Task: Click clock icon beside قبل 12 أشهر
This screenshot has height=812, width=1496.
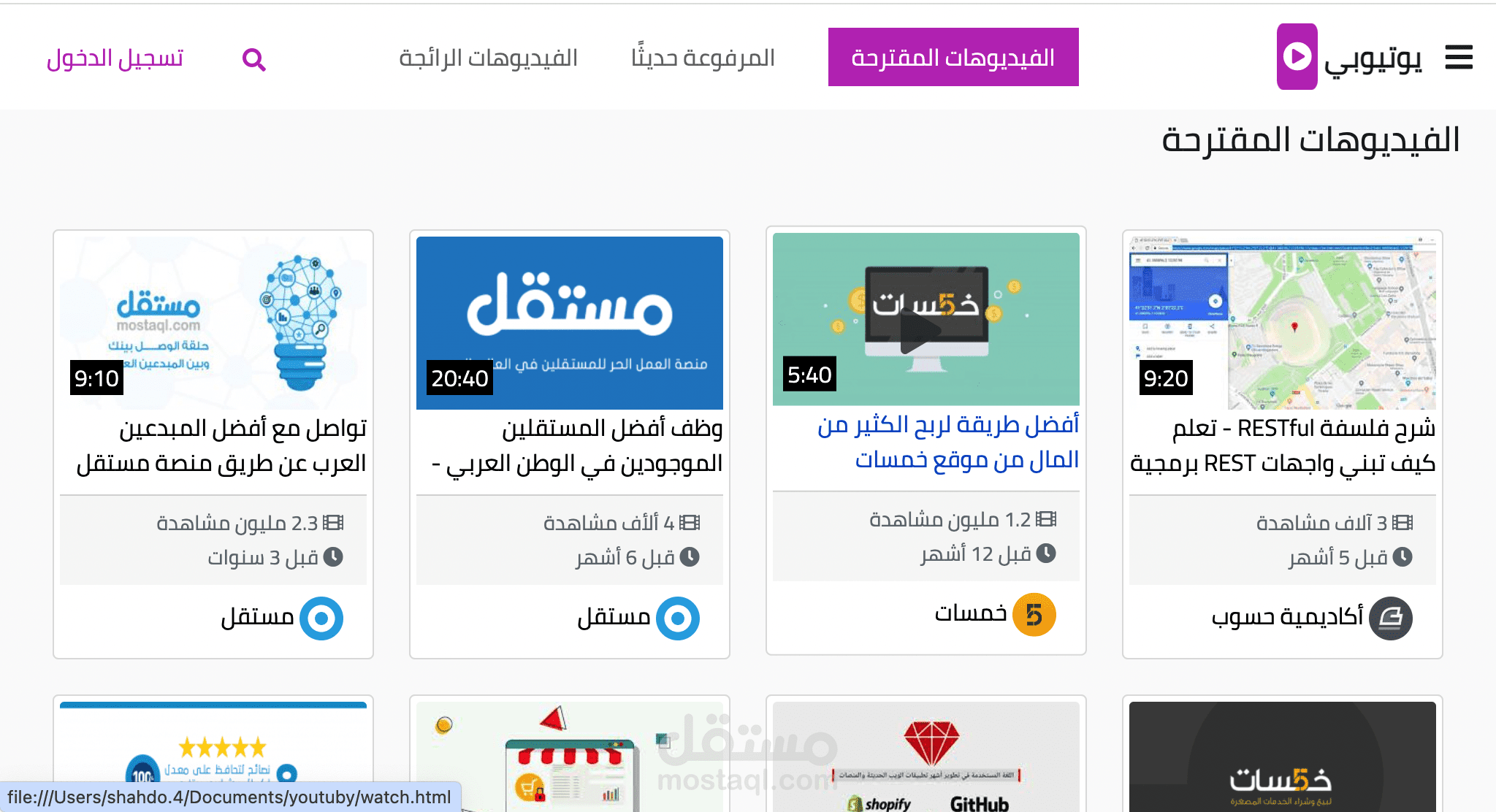Action: [1046, 554]
